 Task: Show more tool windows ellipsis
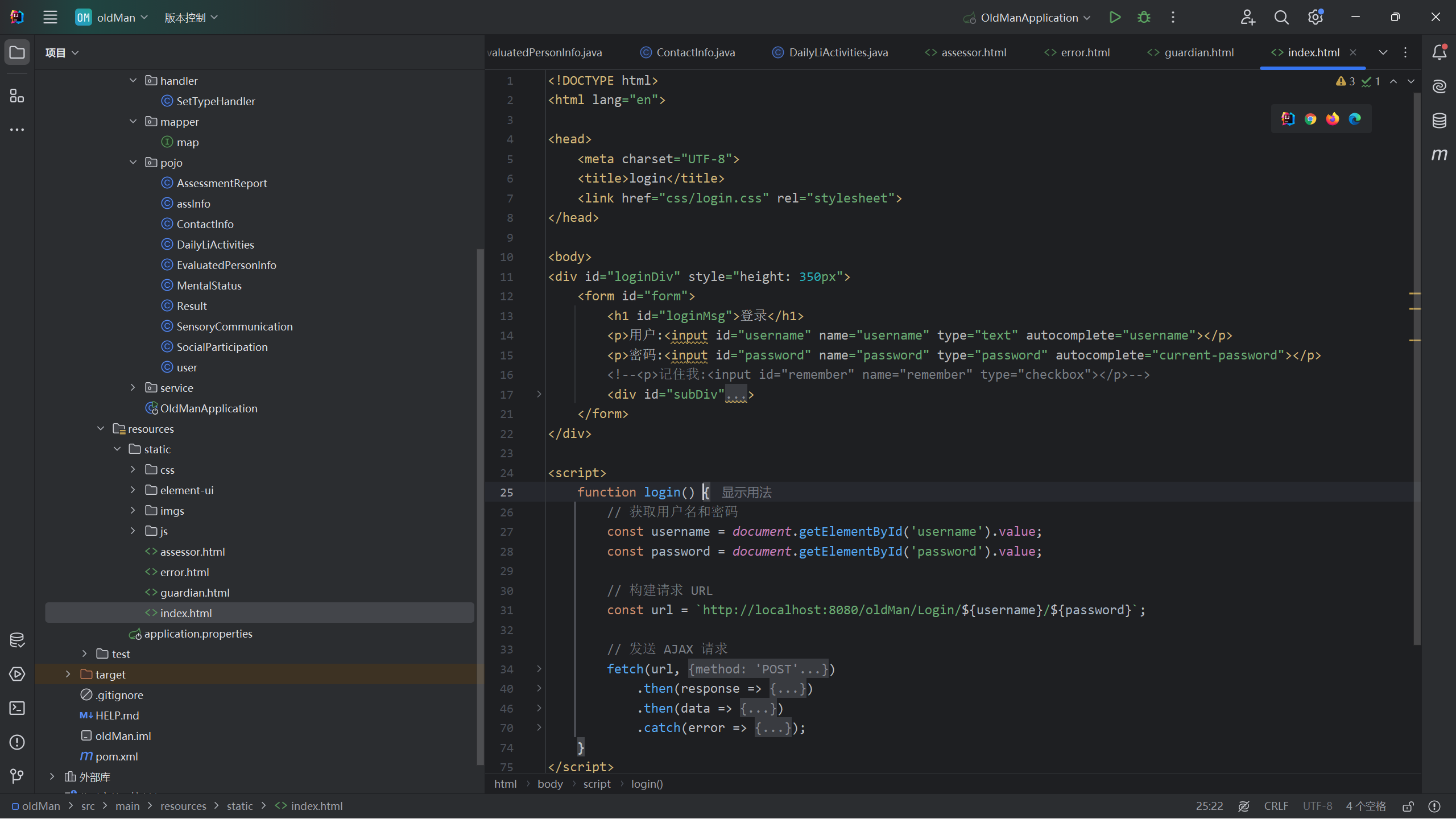point(17,130)
